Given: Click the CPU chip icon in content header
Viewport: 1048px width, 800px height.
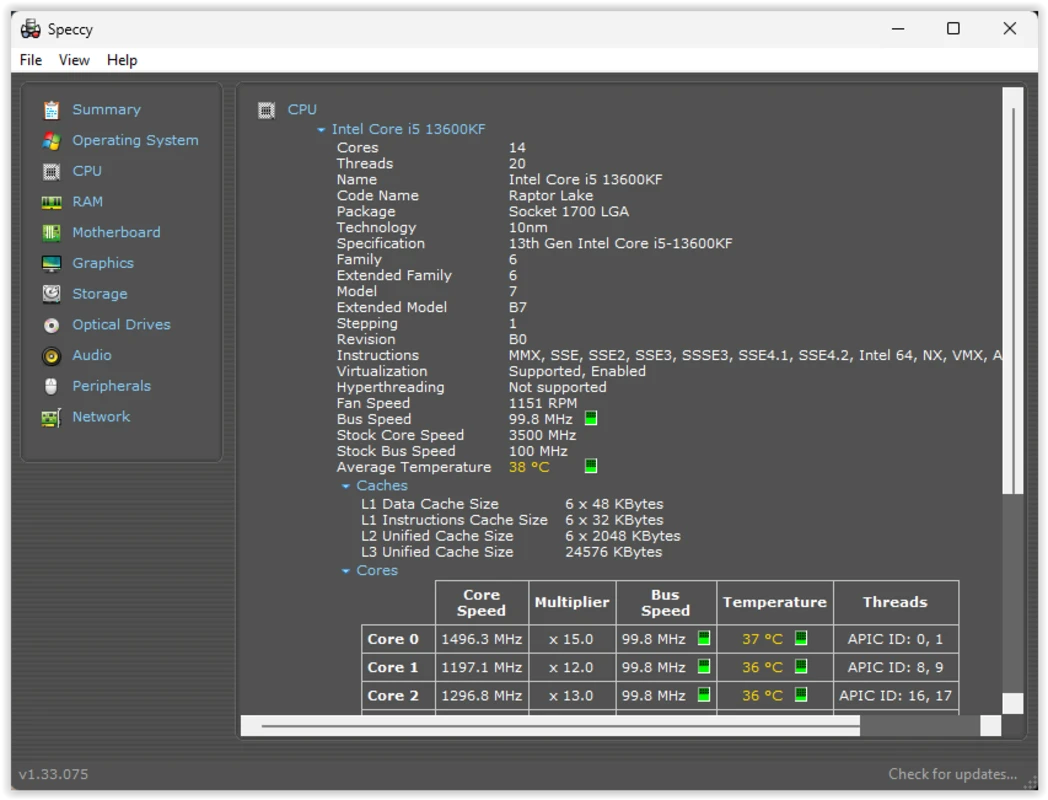Looking at the screenshot, I should [x=267, y=109].
